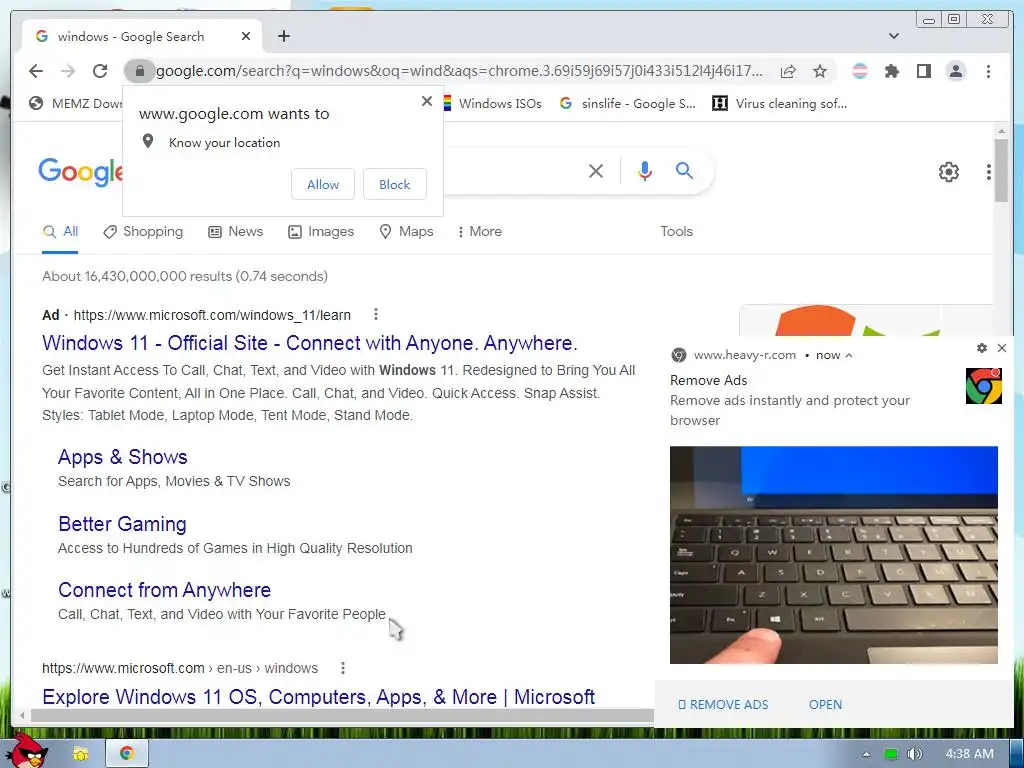Open Explore Windows 11 OS result

click(319, 697)
